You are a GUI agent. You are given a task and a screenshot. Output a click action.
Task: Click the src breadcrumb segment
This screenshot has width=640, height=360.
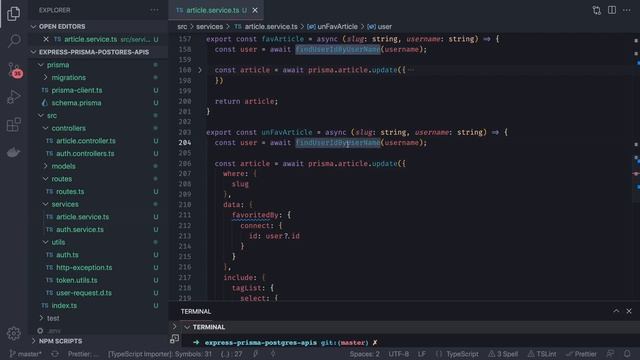pos(182,27)
